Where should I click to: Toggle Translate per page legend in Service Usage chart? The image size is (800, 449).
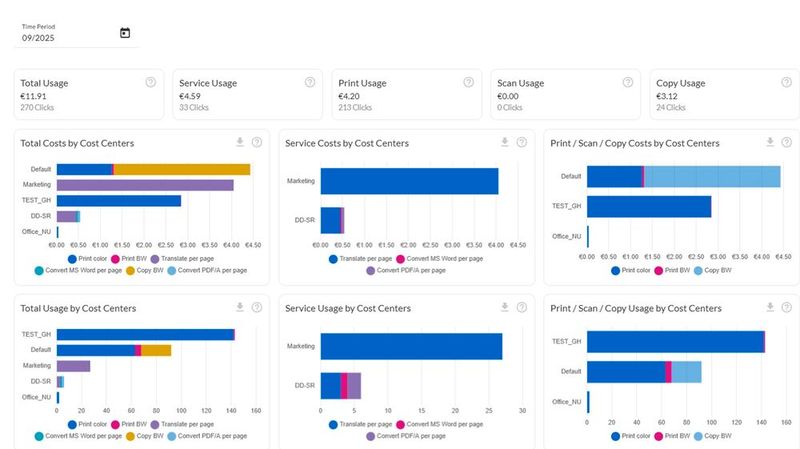[x=360, y=425]
